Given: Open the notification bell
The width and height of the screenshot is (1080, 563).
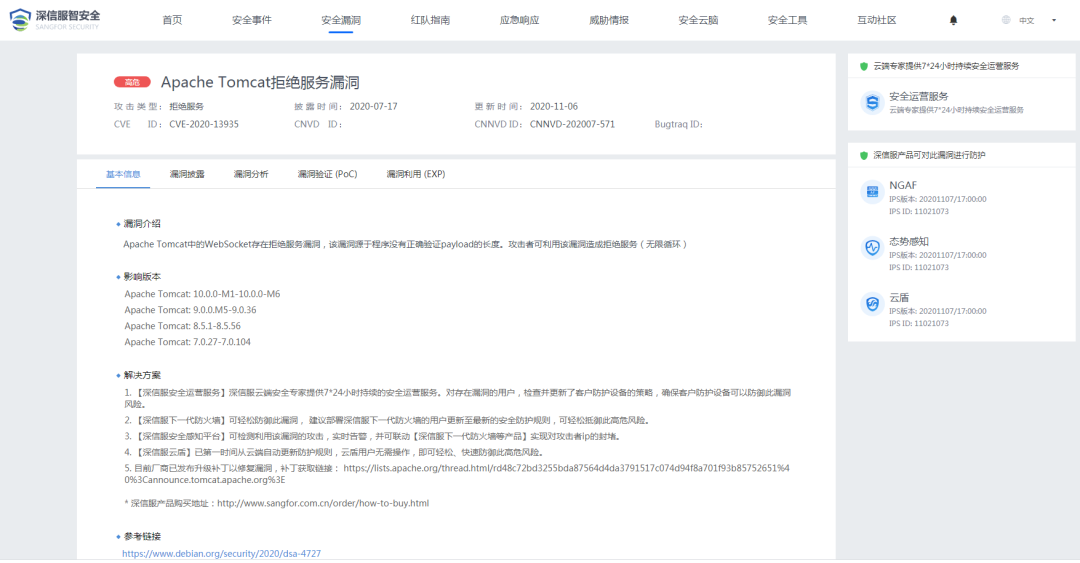Looking at the screenshot, I should (x=953, y=20).
